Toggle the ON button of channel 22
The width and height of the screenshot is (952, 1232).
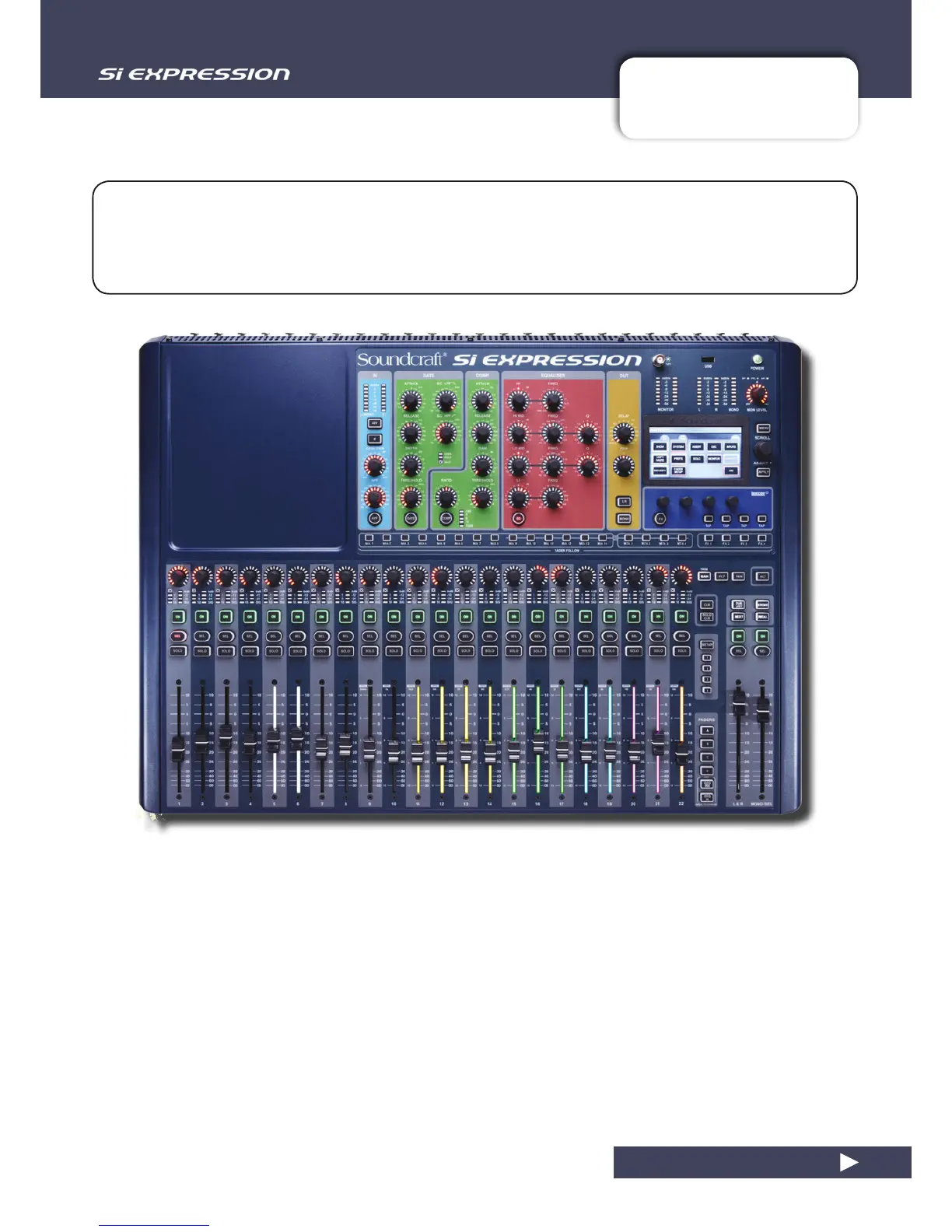(681, 616)
